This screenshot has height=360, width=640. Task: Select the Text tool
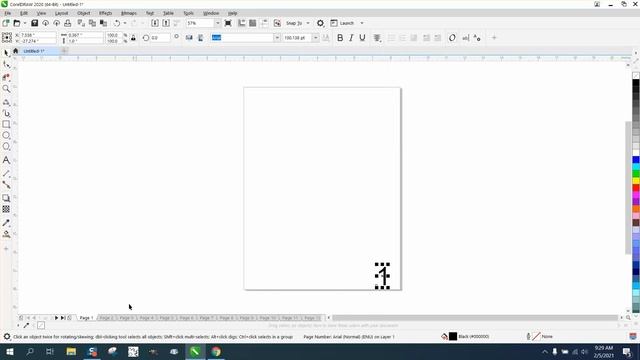pos(6,160)
